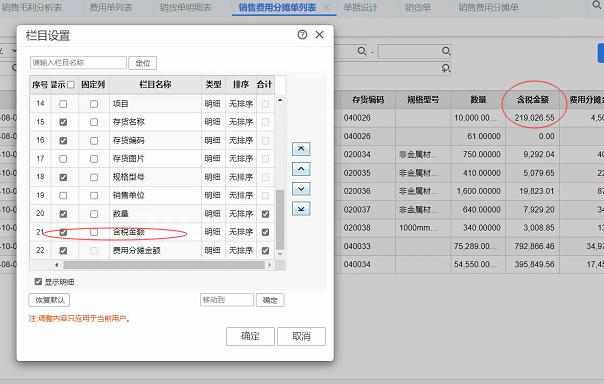Click the move-to-top arrow button
This screenshot has height=384, width=604.
point(301,149)
